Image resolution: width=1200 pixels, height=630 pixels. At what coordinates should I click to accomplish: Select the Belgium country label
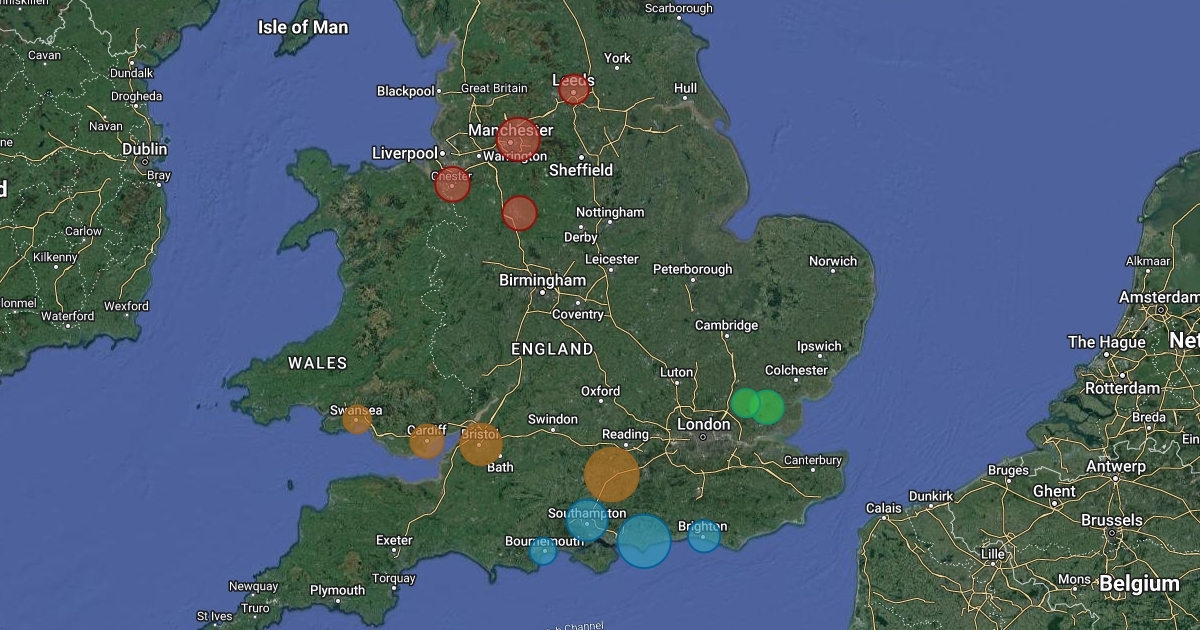point(1139,584)
